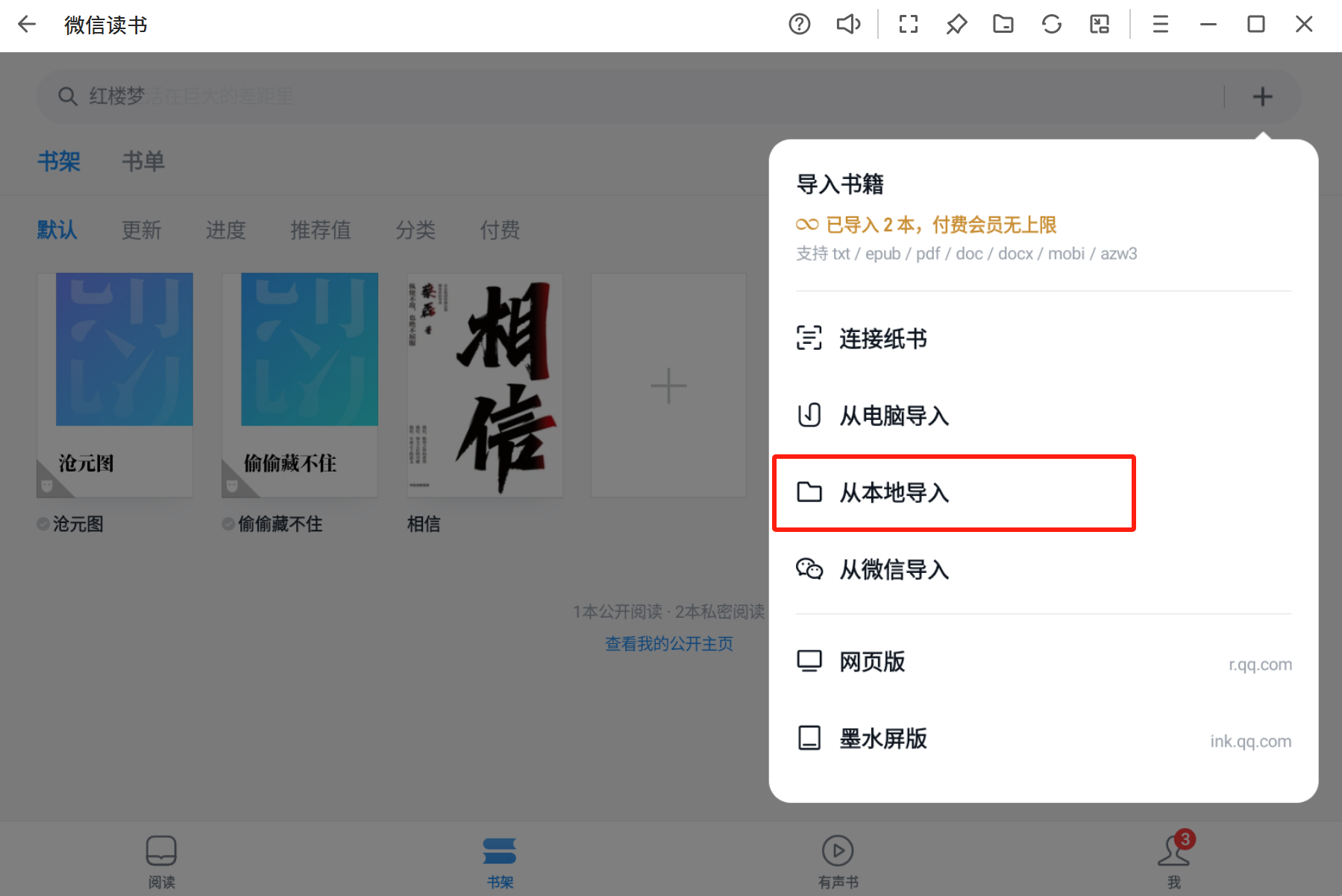Toggle the fullscreen frame icon
The width and height of the screenshot is (1342, 896).
click(909, 25)
